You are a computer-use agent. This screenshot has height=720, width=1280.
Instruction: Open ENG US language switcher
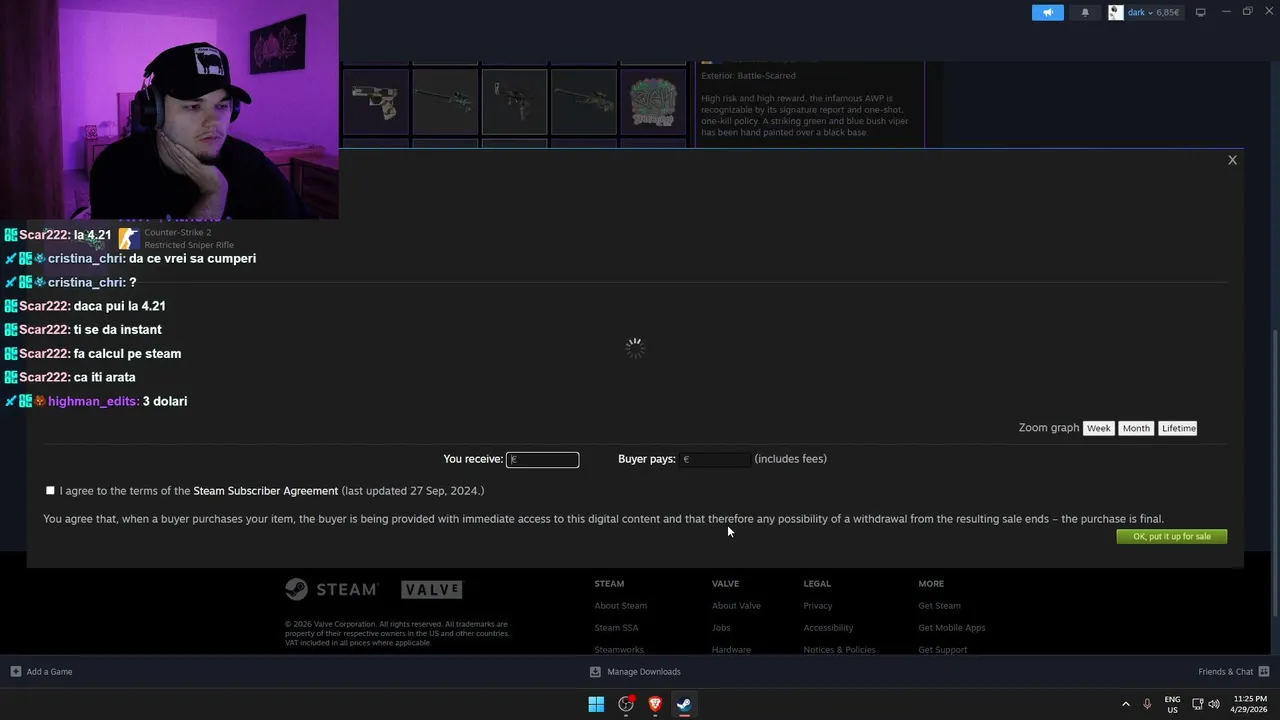click(1172, 704)
